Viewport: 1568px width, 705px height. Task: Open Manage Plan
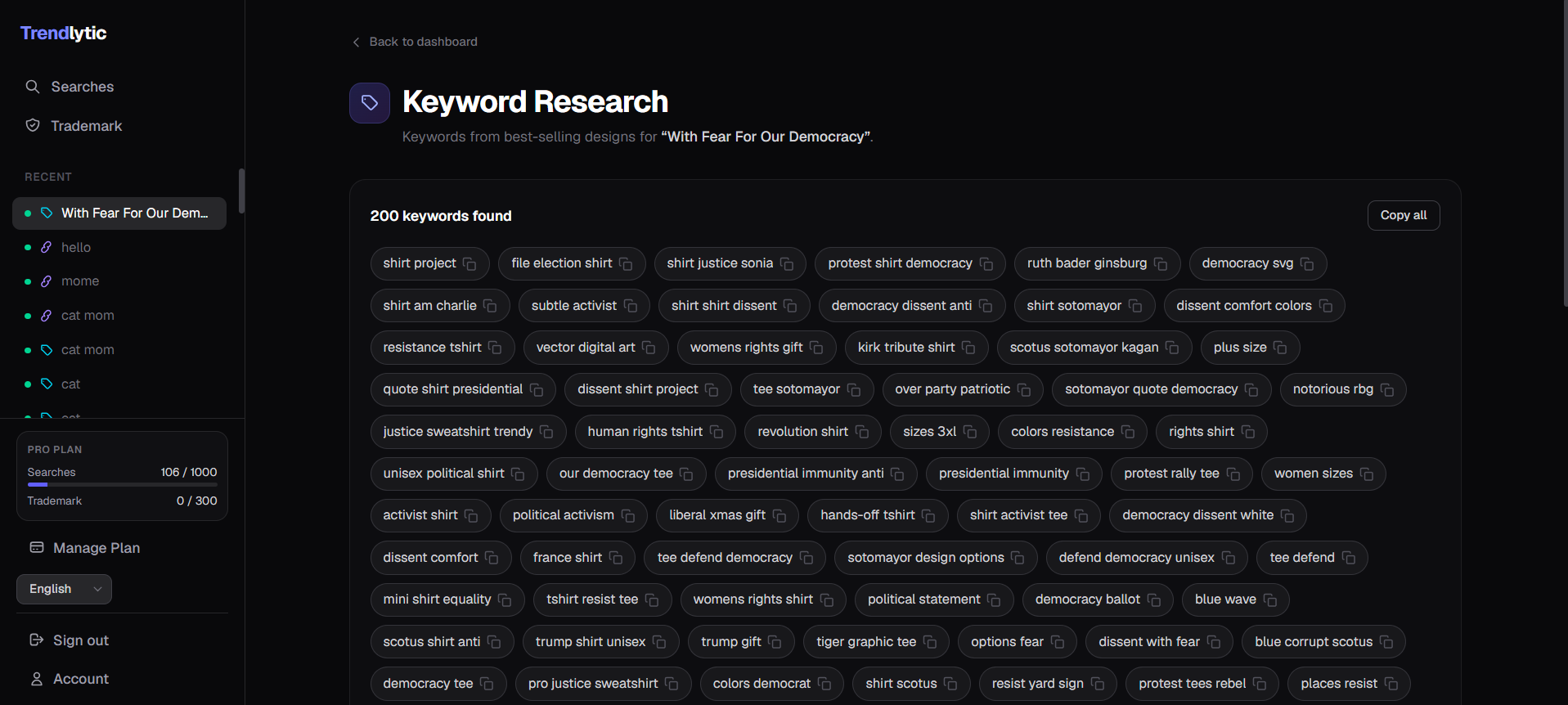pos(96,548)
